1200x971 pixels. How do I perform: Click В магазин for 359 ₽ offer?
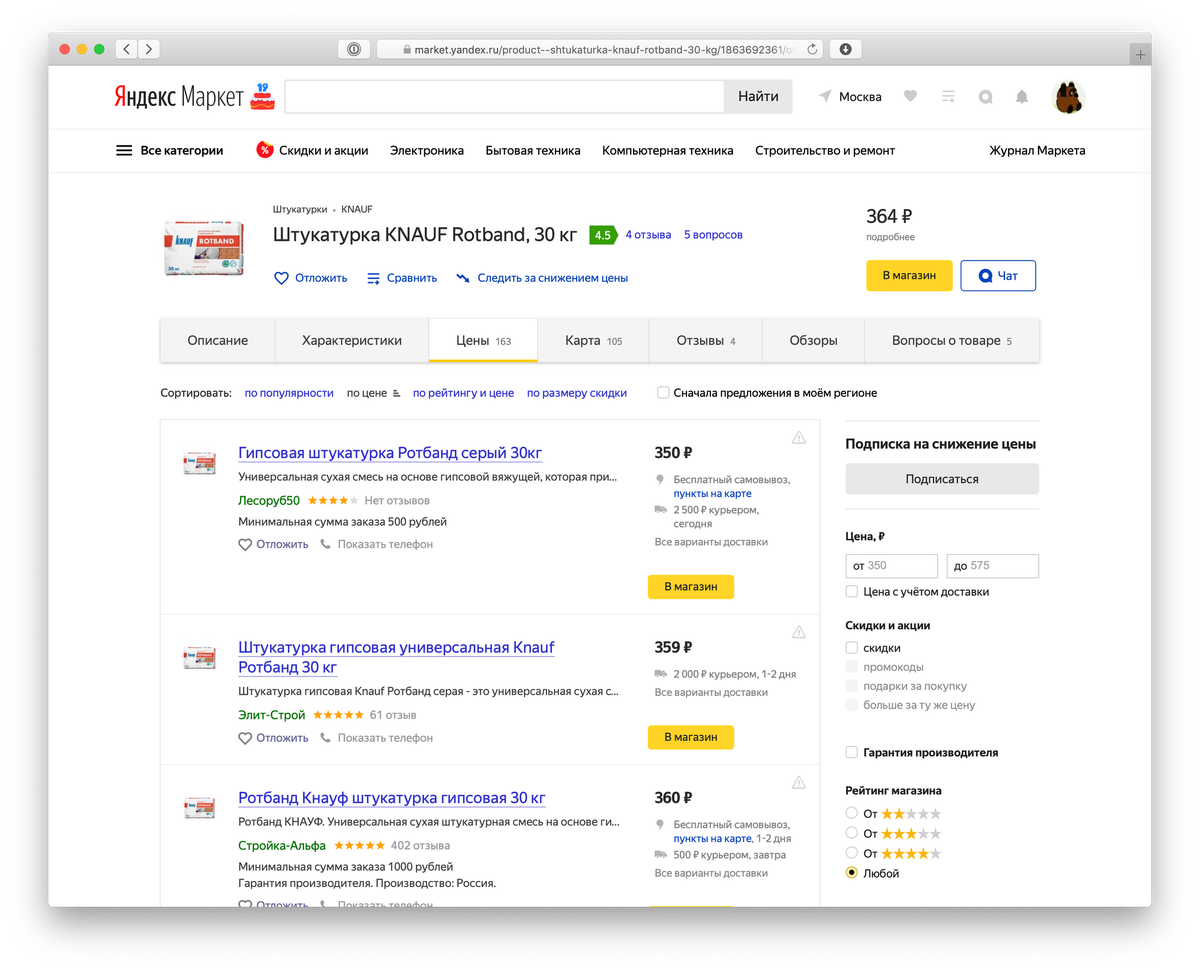click(691, 737)
